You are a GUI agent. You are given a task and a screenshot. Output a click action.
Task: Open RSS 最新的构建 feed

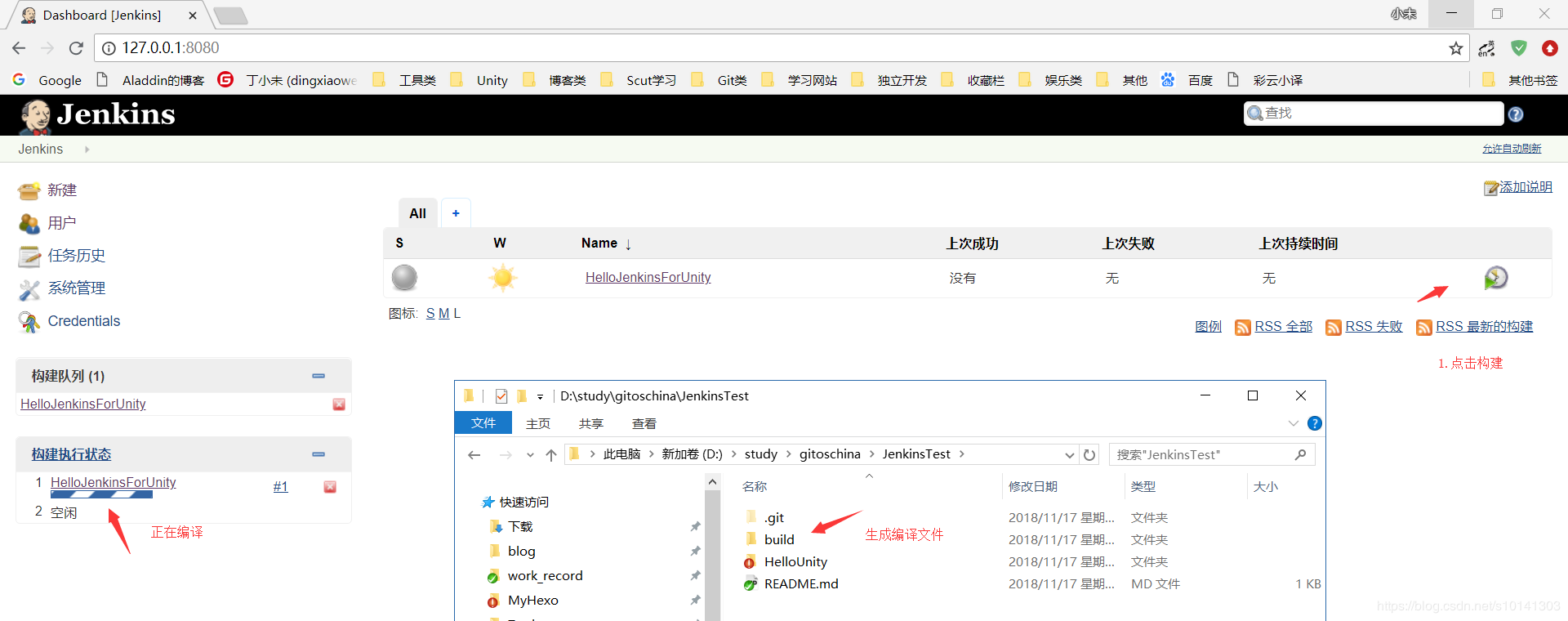[1484, 327]
